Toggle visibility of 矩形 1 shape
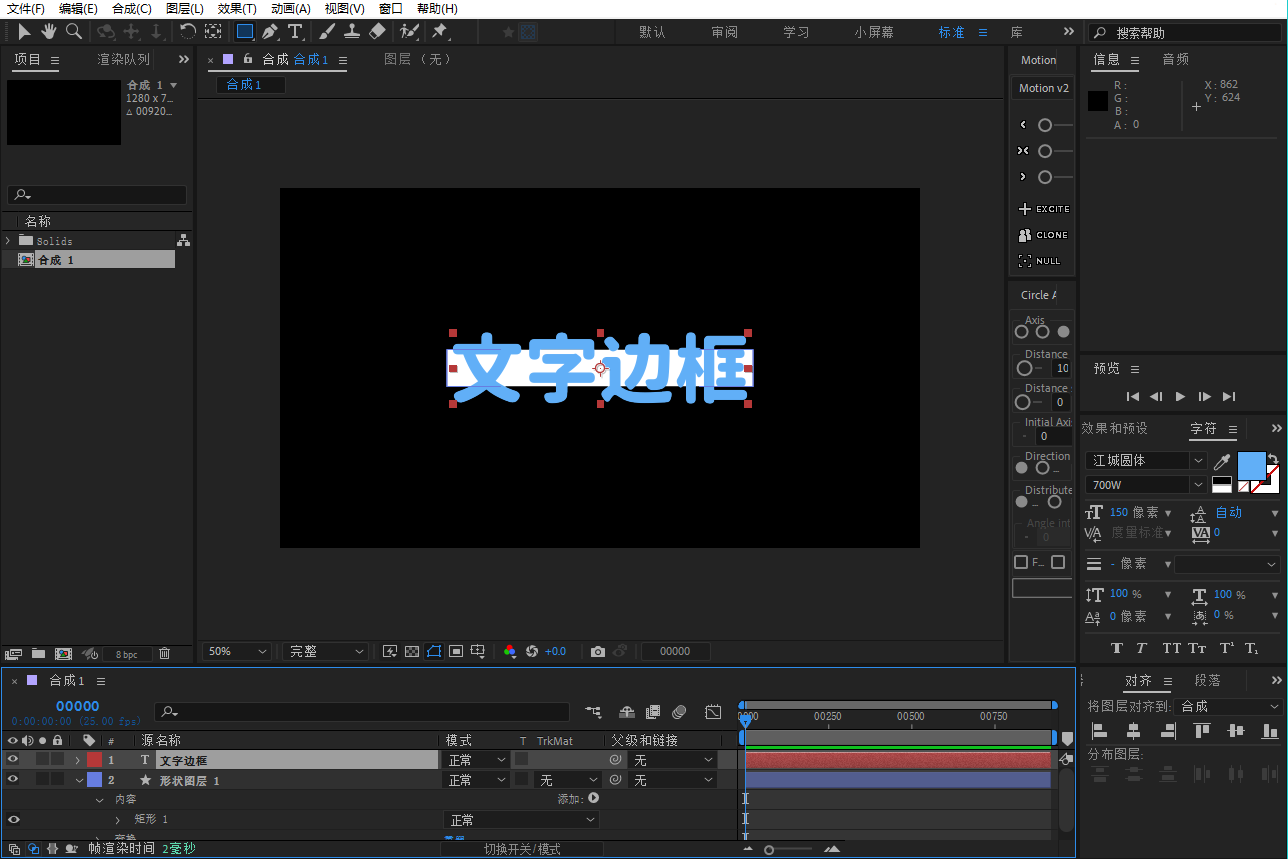 pos(13,820)
